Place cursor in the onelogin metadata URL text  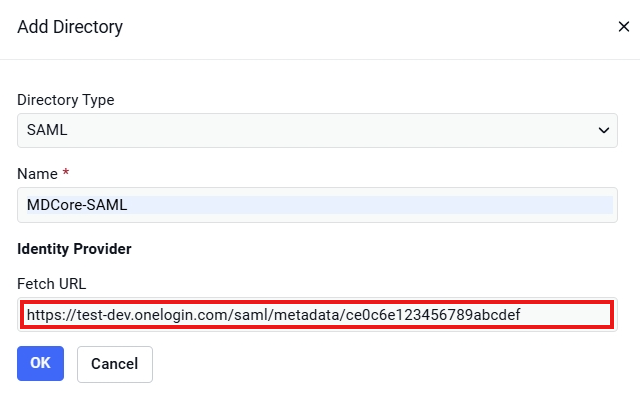[273, 315]
